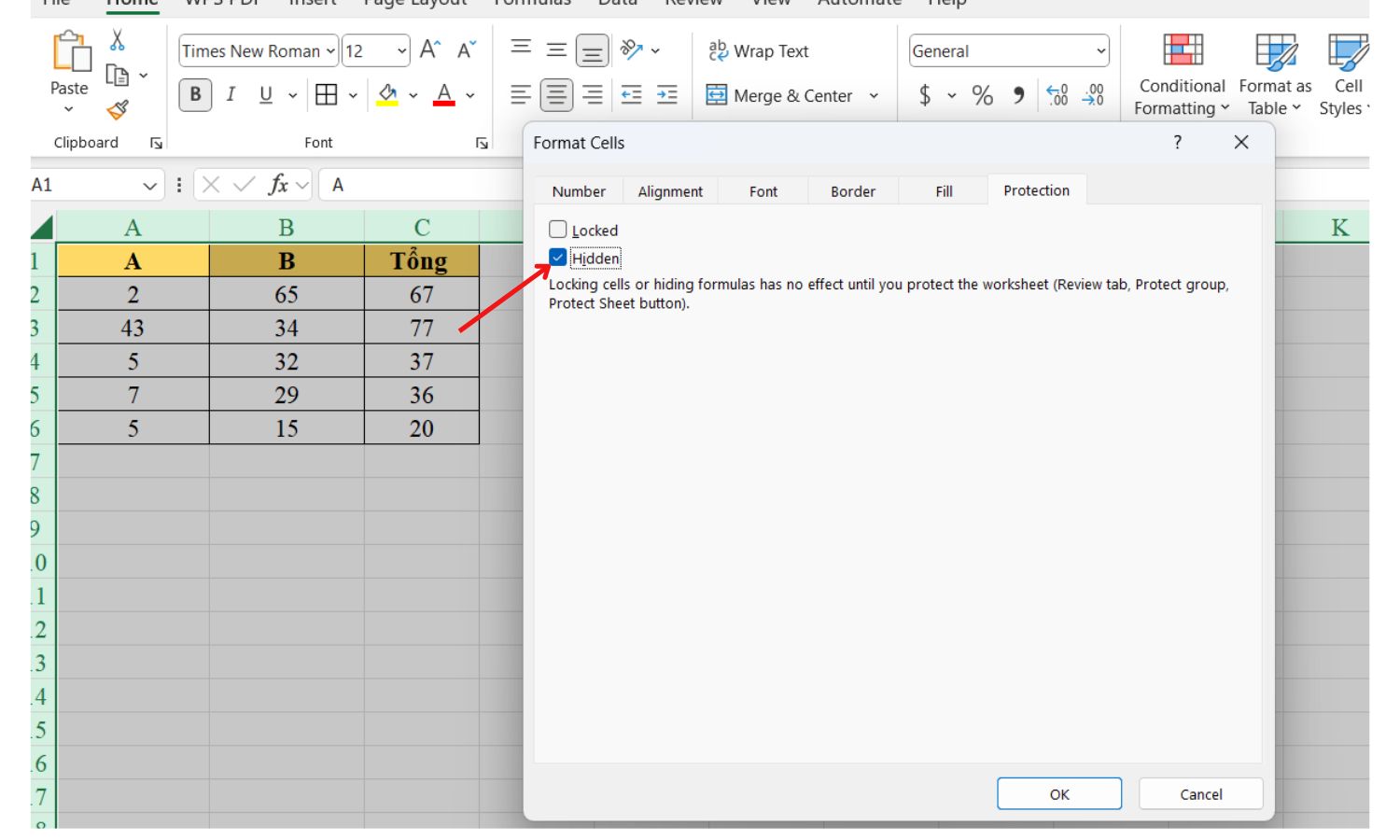The width and height of the screenshot is (1400, 840).
Task: Uncheck the Hidden checkbox
Action: point(558,259)
